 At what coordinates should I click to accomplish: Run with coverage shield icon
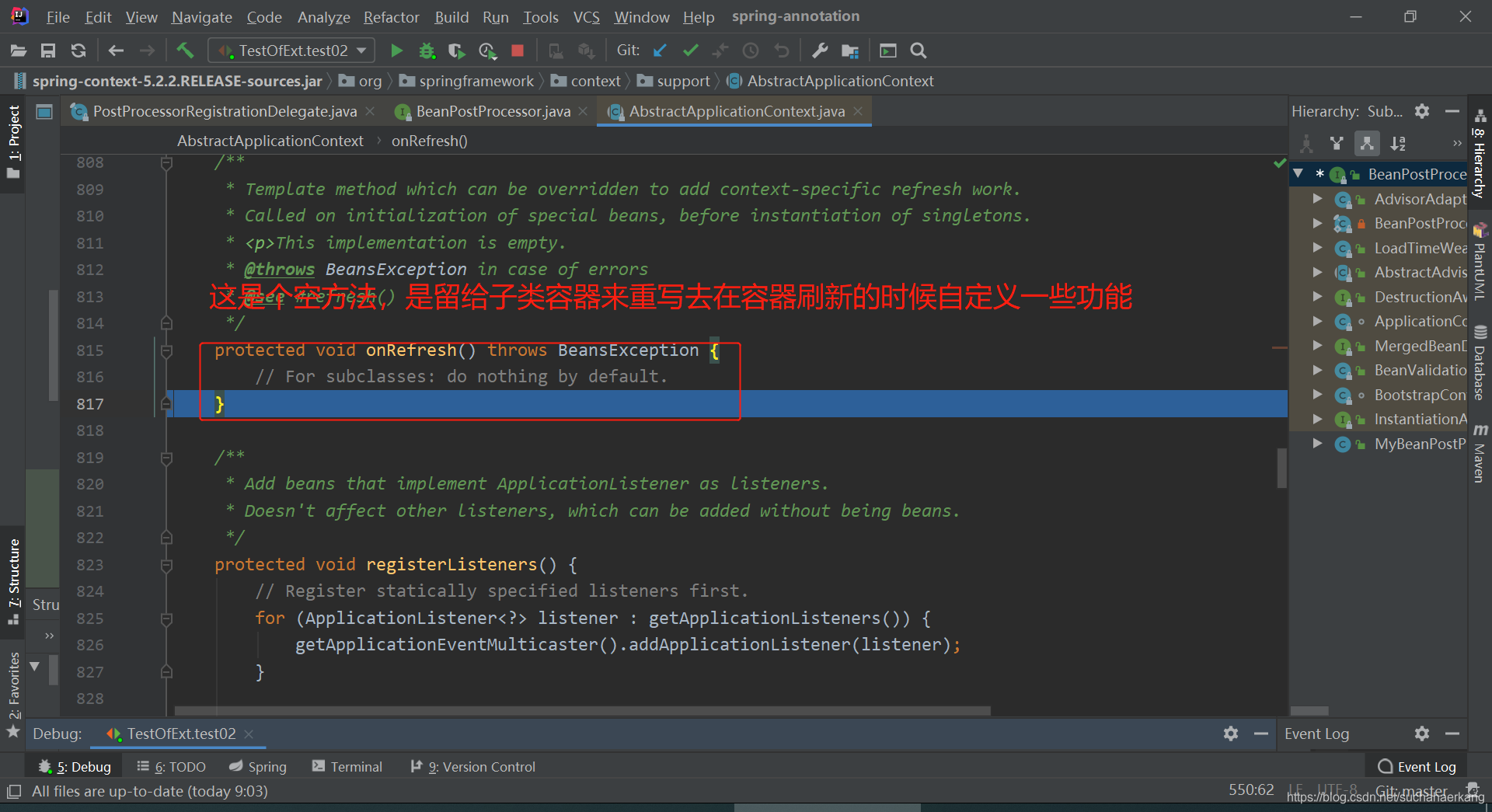tap(457, 51)
